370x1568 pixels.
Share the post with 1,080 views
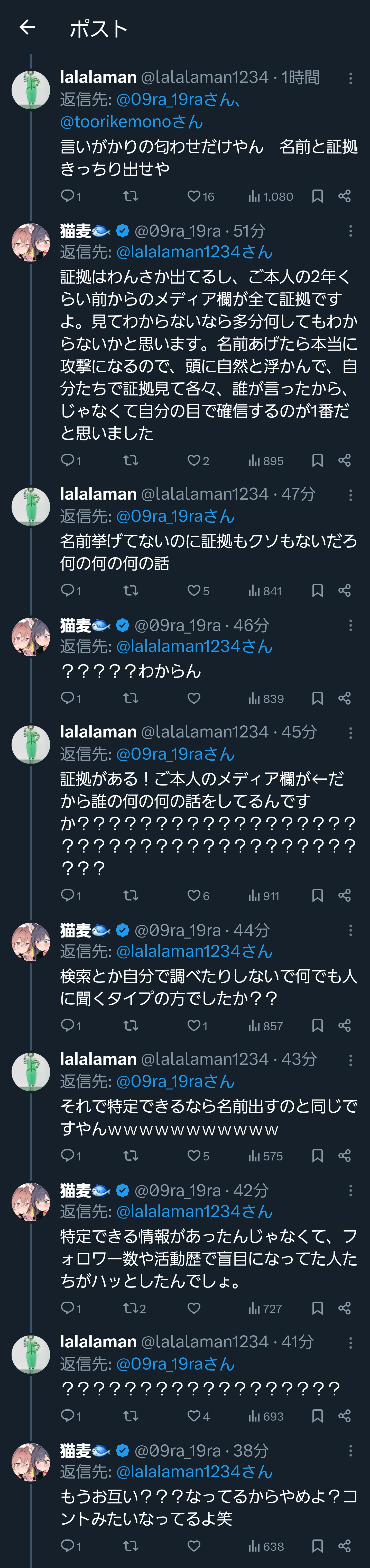[x=345, y=196]
